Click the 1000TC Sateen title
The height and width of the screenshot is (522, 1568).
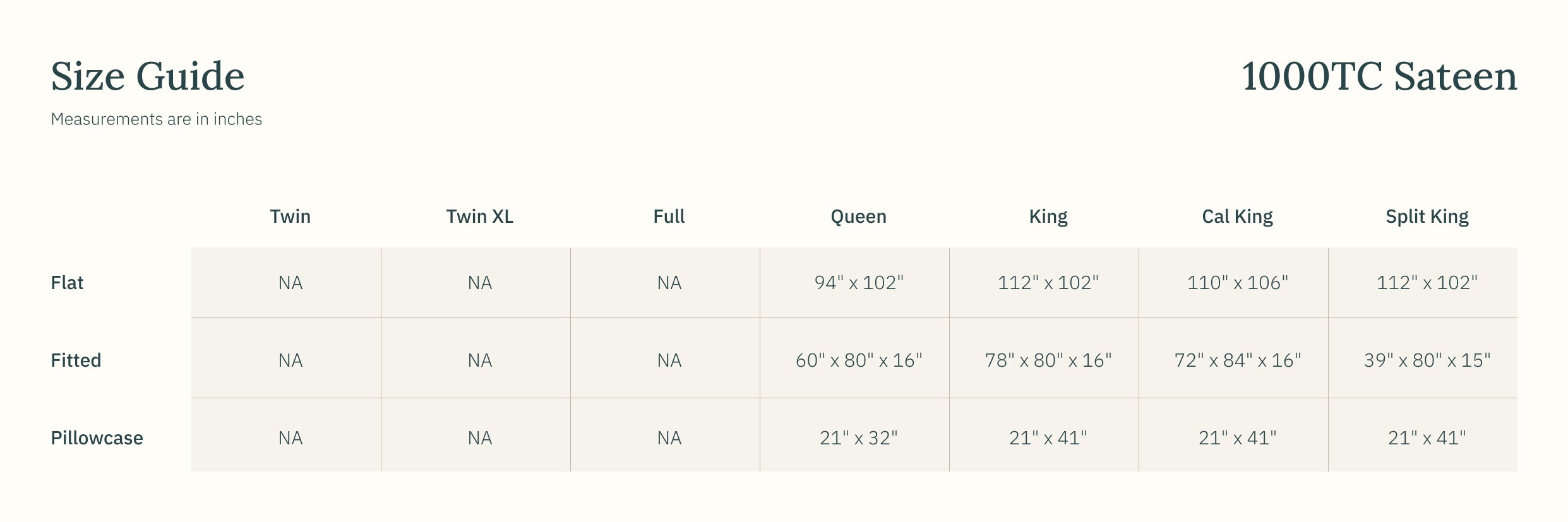tap(1379, 76)
